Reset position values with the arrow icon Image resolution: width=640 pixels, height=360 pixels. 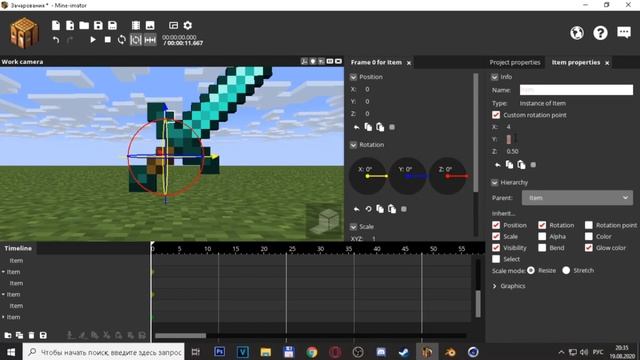[356, 127]
